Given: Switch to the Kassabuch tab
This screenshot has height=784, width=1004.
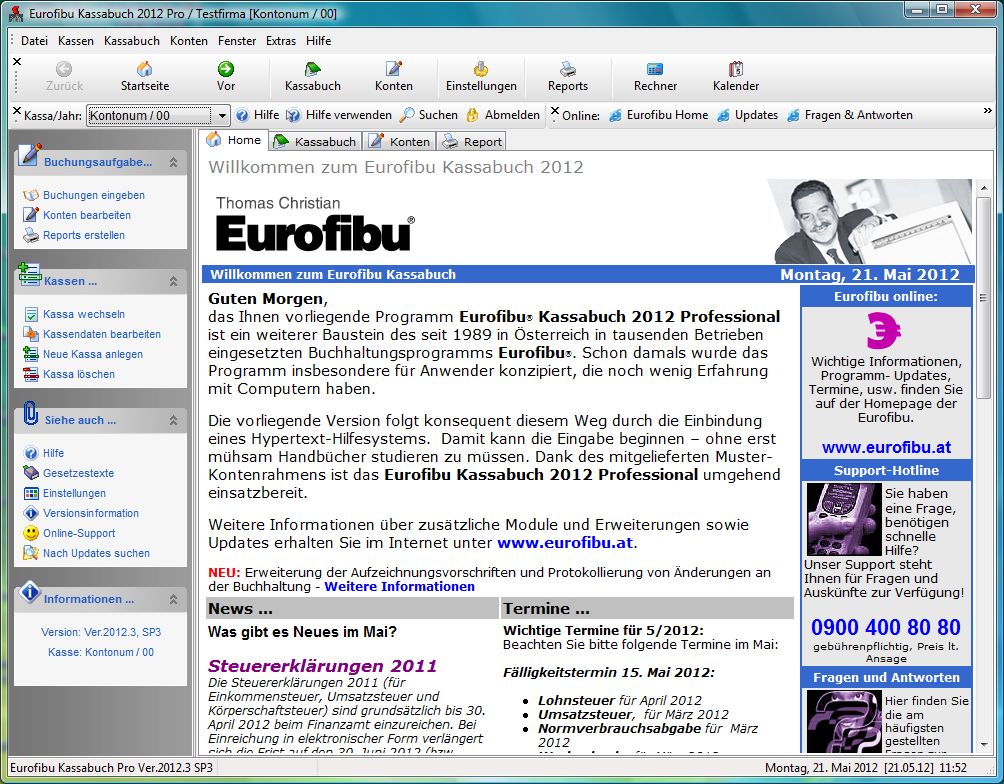Looking at the screenshot, I should 315,142.
